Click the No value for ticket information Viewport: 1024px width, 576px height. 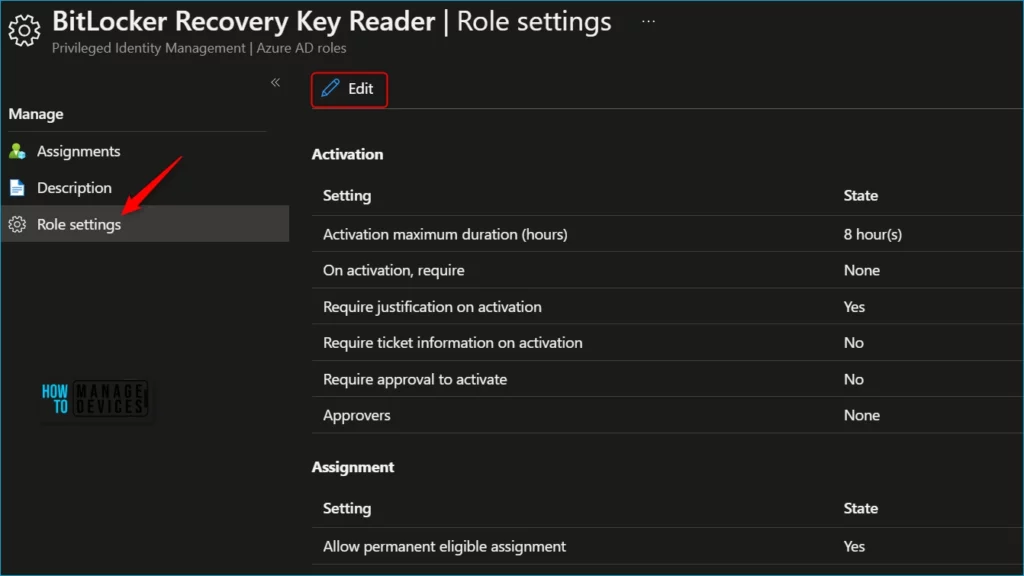[854, 342]
